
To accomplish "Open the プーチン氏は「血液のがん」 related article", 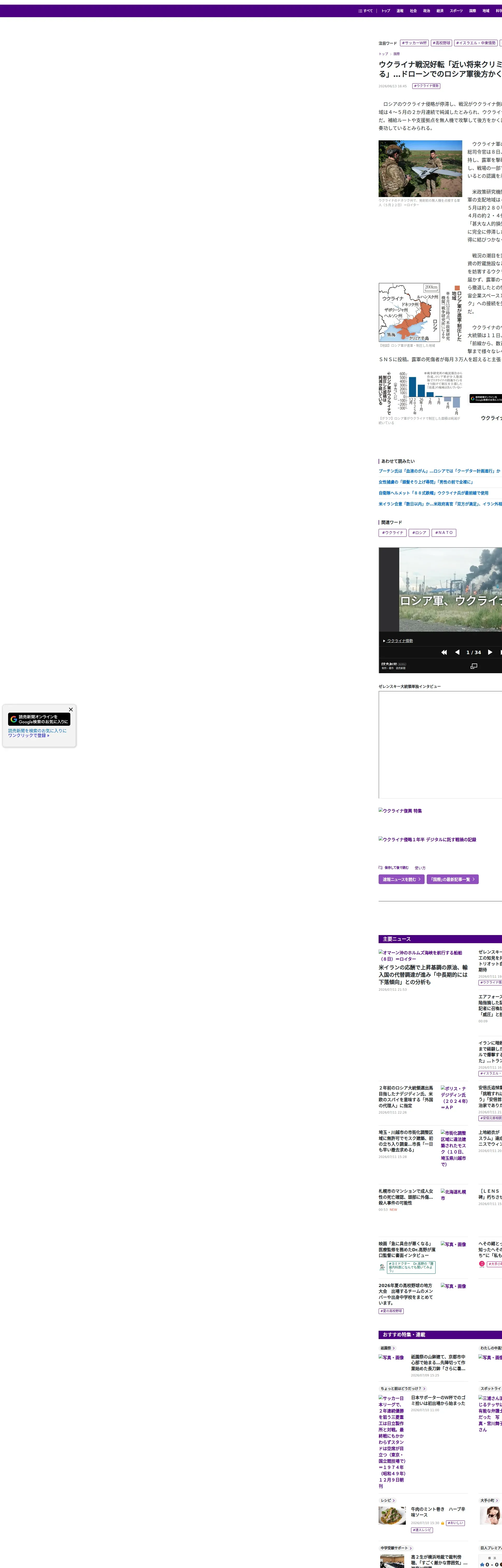I will coord(439,471).
